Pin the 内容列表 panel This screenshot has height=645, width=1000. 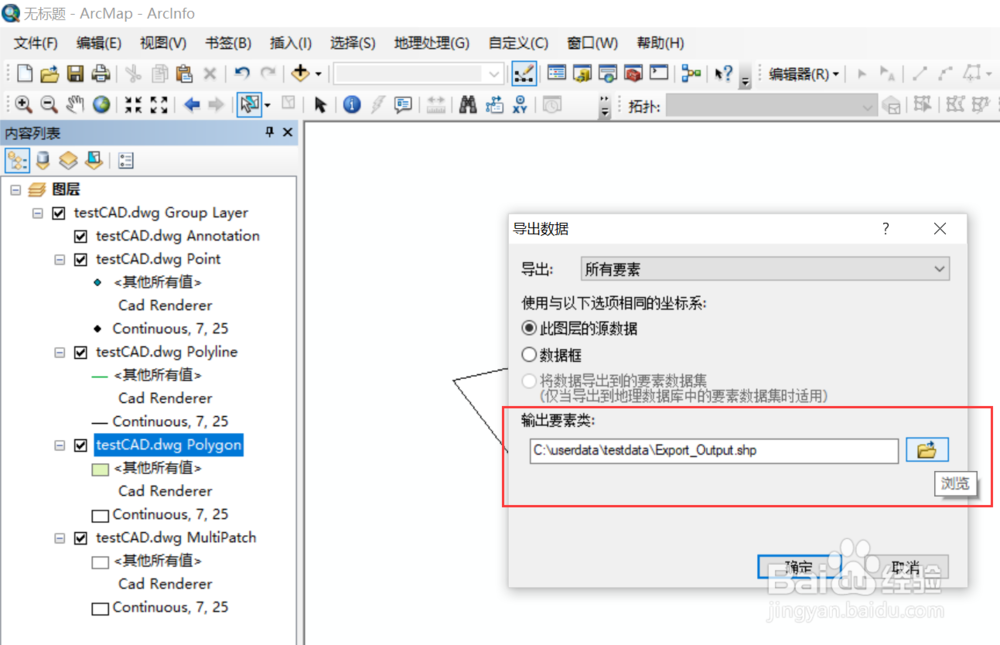269,132
